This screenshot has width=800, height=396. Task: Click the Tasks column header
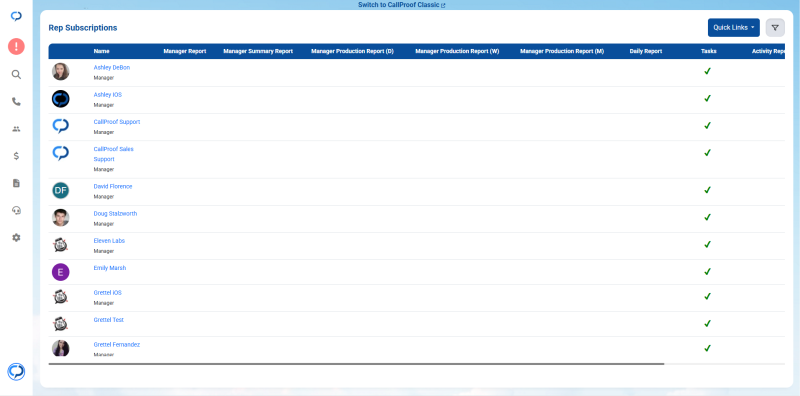point(709,52)
